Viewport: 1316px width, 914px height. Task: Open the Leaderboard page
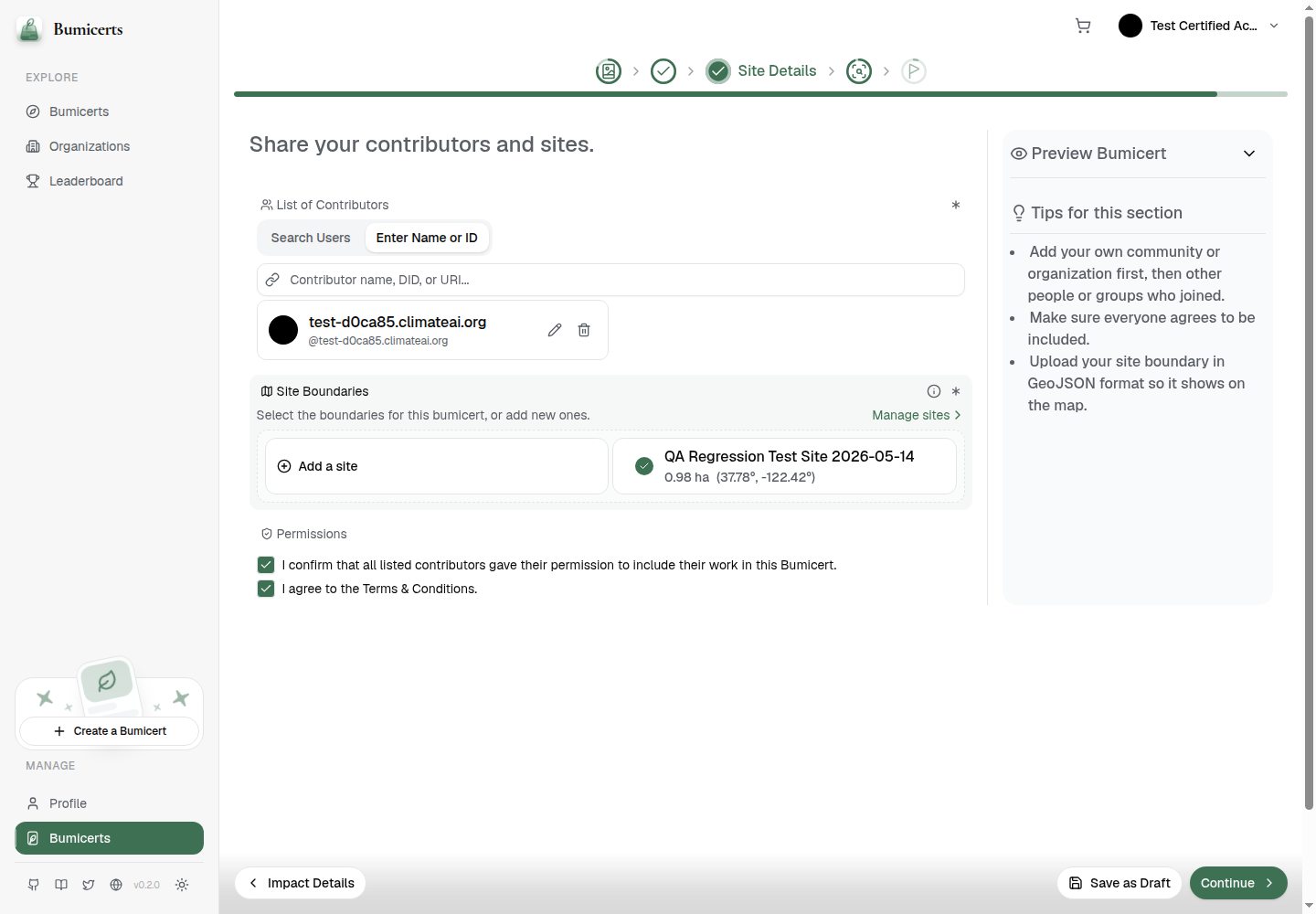pos(110,181)
